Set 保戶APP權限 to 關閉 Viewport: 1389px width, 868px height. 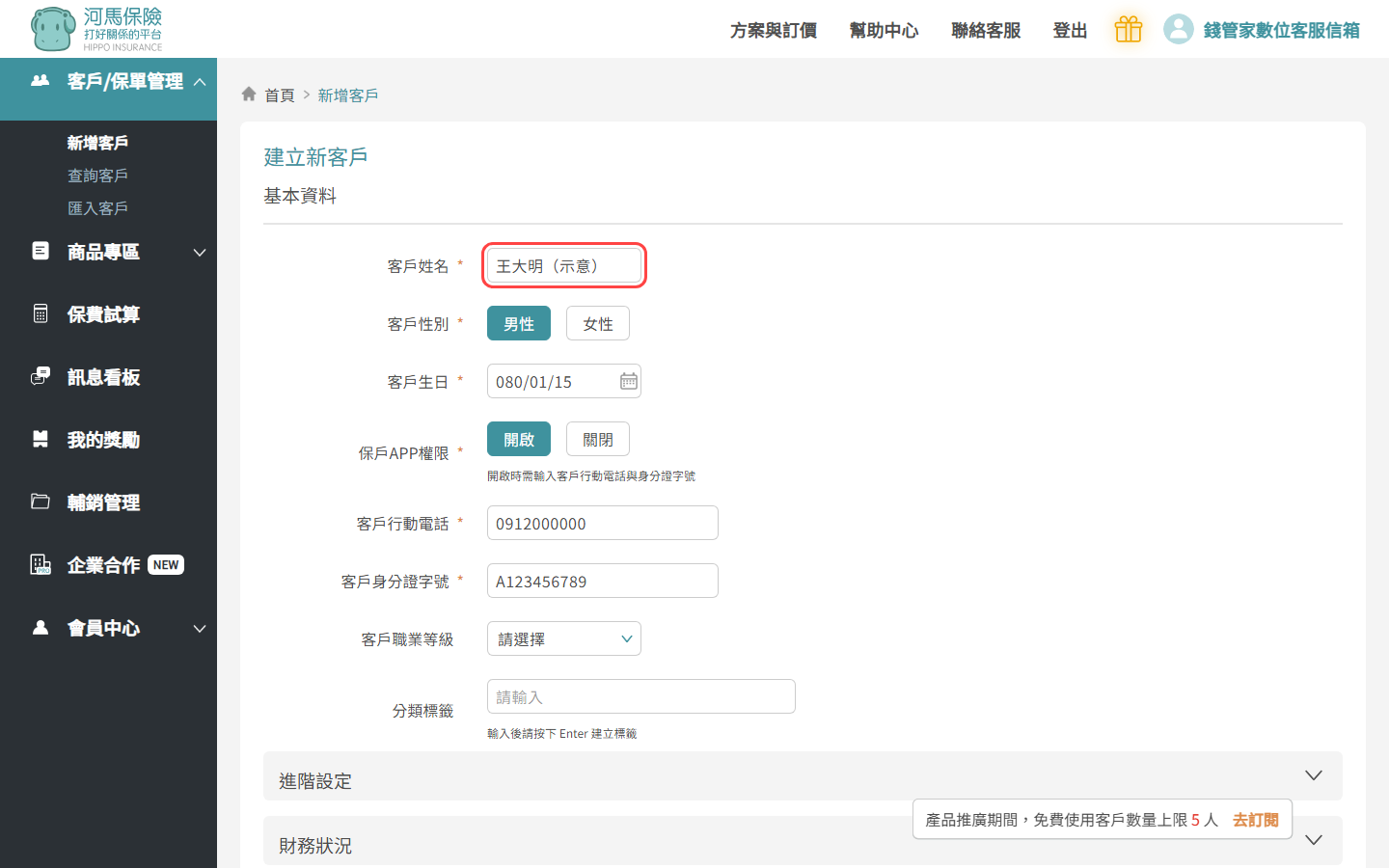point(597,440)
